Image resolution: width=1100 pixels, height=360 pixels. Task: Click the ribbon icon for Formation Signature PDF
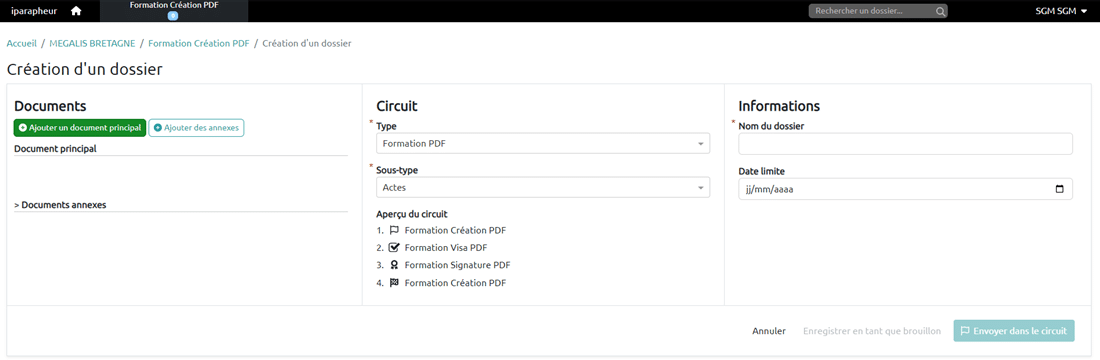point(394,265)
